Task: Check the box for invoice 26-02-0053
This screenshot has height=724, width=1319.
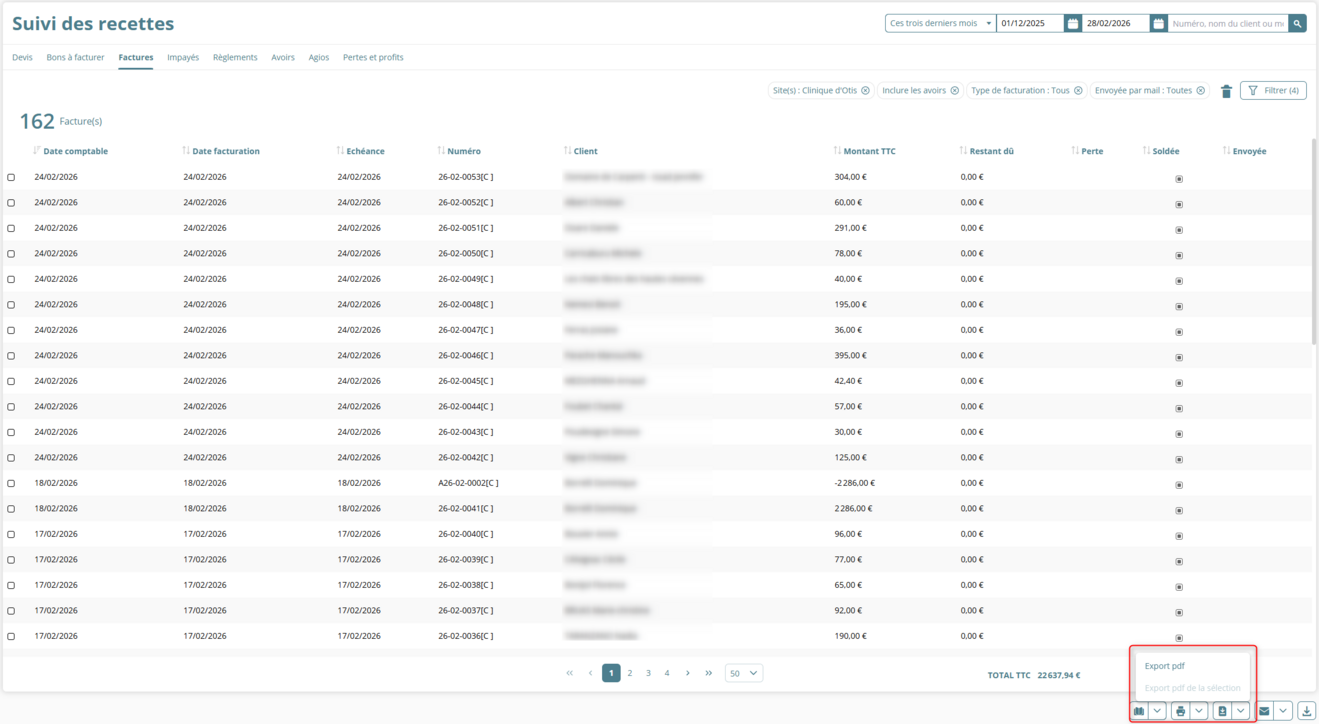Action: click(x=11, y=178)
